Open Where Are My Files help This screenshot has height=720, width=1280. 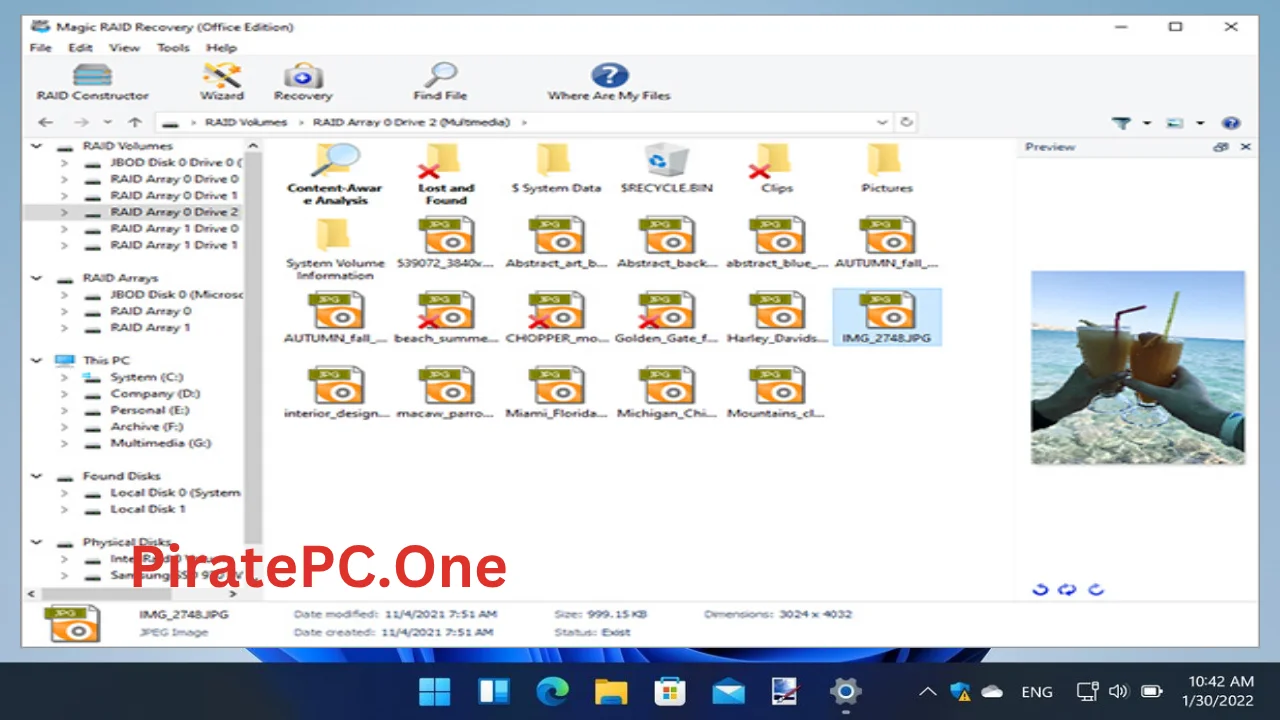608,82
